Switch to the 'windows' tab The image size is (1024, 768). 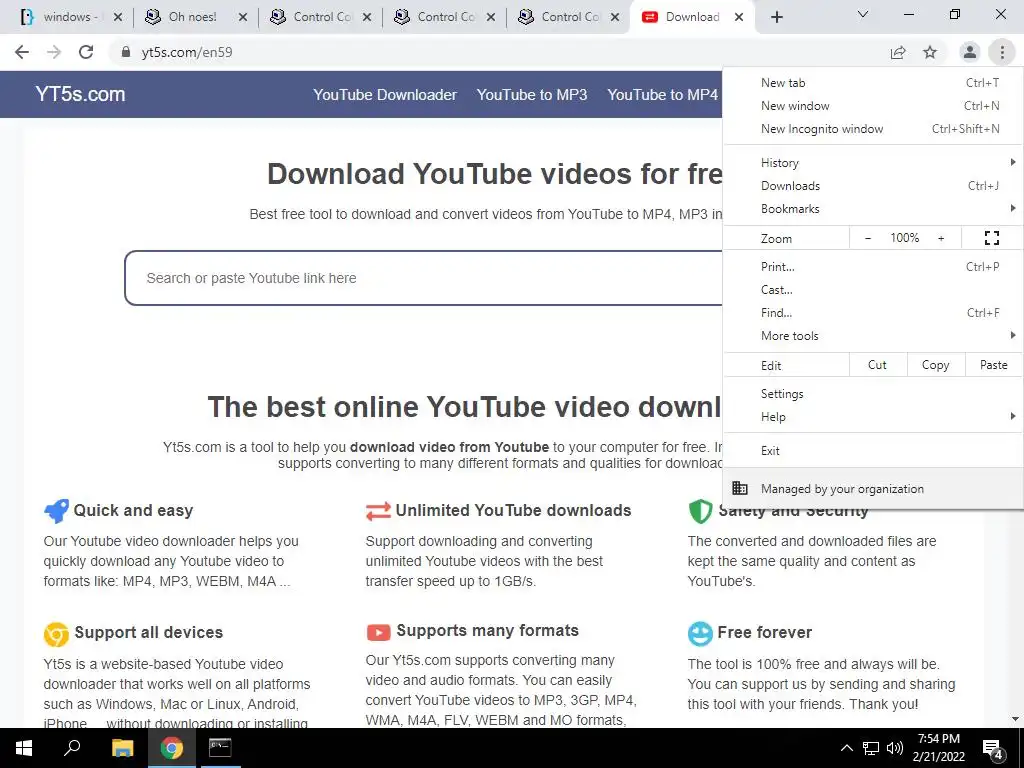click(67, 17)
